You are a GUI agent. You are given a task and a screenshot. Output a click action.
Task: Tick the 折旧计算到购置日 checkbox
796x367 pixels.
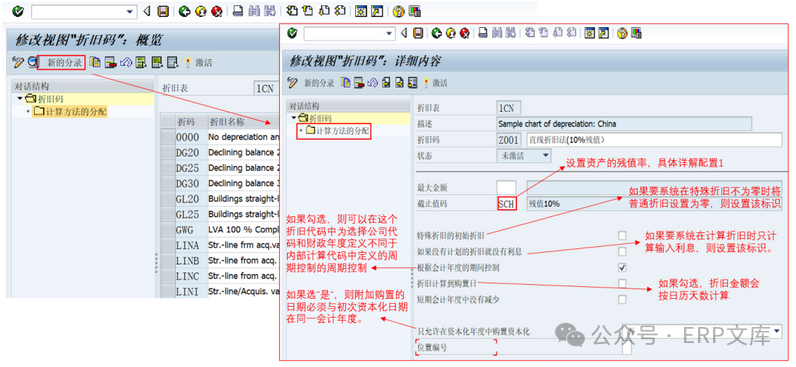pyautogui.click(x=622, y=283)
